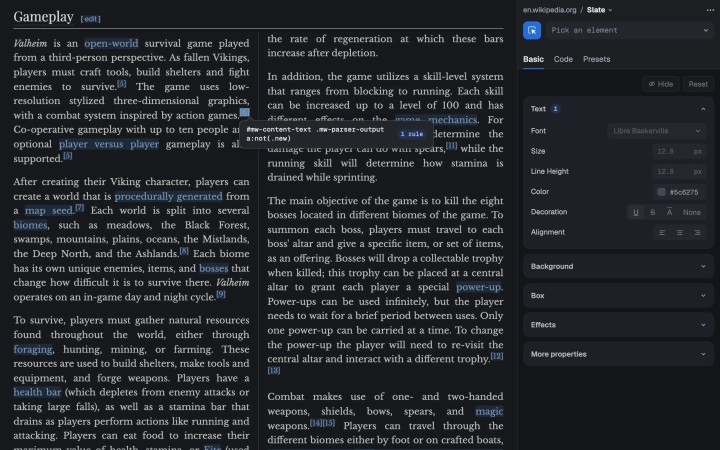Open the procedurally generated link
The image size is (720, 450).
(169, 197)
